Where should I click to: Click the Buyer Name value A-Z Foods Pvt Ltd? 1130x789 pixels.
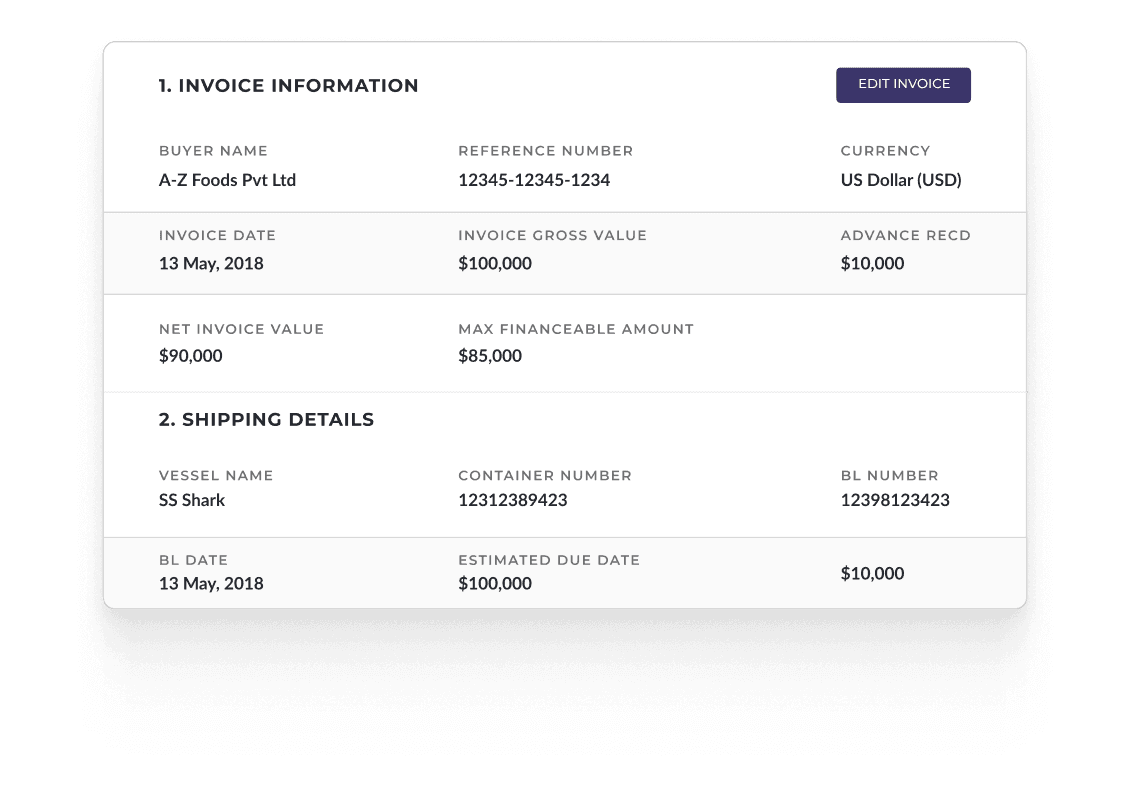(227, 180)
